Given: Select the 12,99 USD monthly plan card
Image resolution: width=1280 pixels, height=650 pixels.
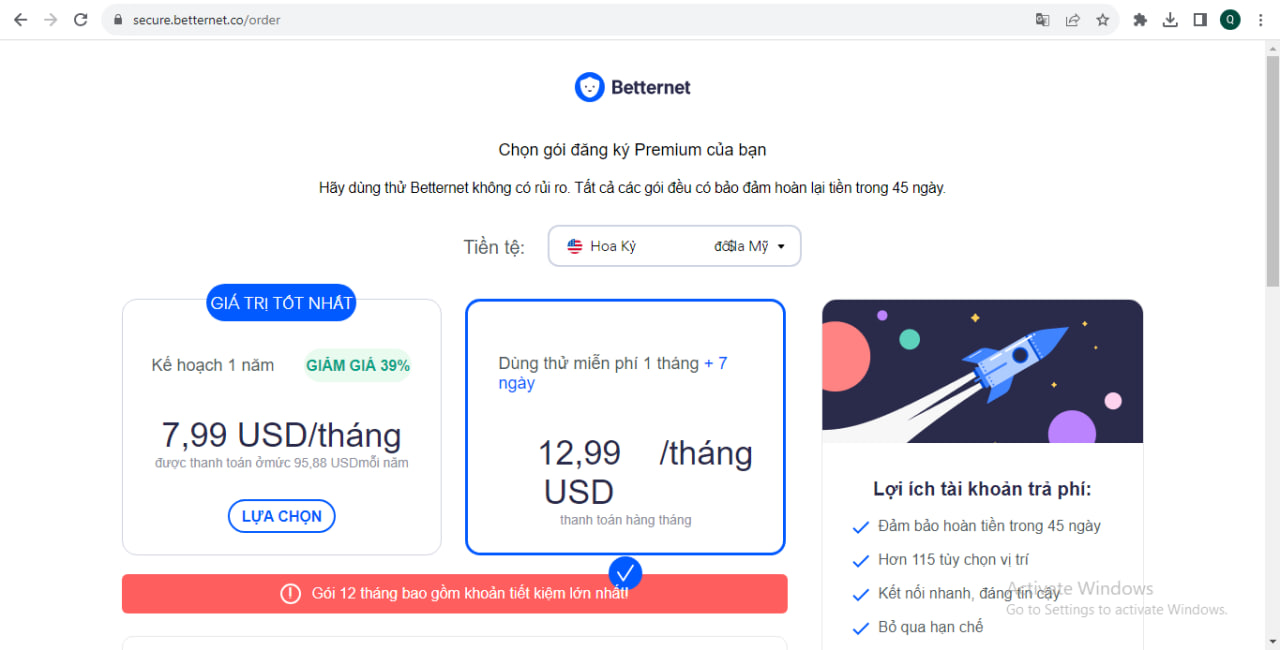Looking at the screenshot, I should point(625,427).
